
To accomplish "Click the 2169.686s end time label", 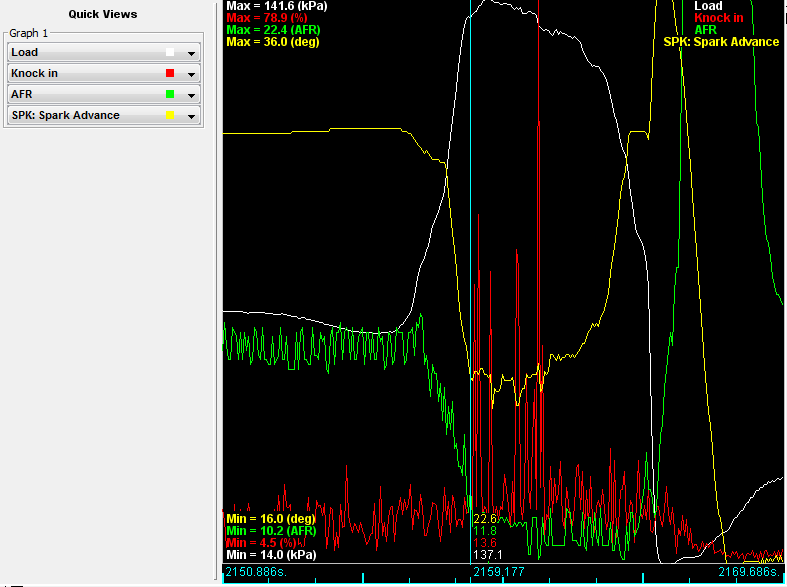I will [x=750, y=573].
